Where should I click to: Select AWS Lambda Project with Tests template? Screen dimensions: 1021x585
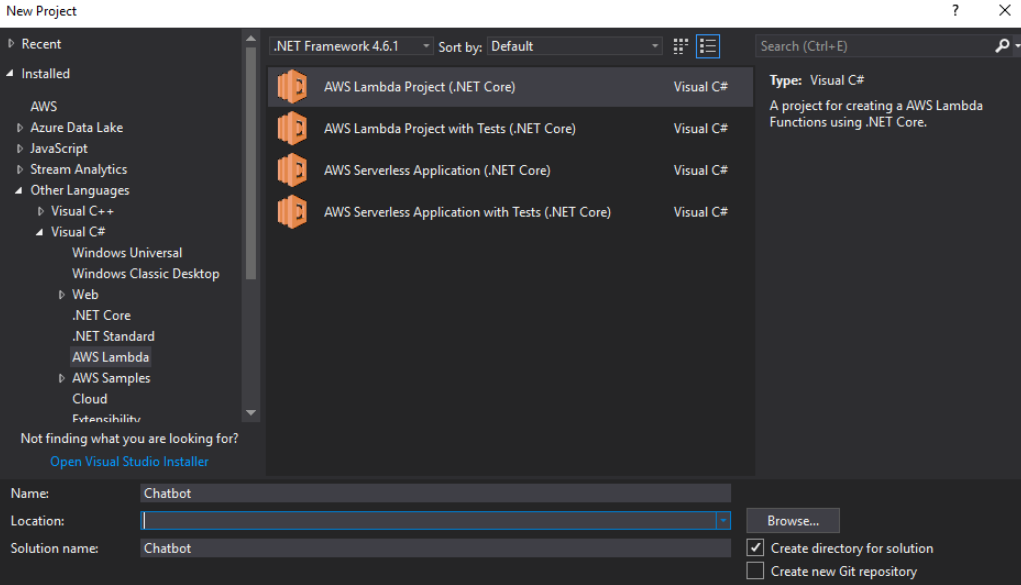click(510, 128)
